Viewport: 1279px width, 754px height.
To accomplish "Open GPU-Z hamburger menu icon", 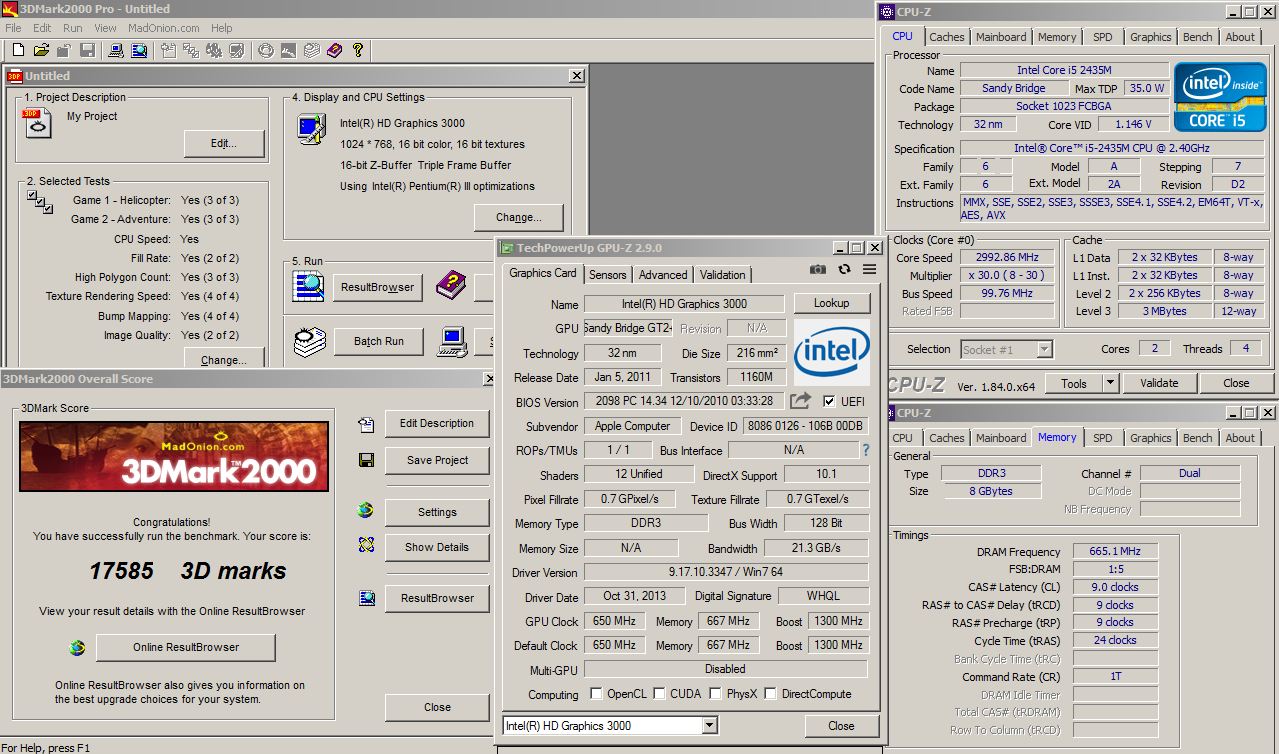I will (869, 270).
